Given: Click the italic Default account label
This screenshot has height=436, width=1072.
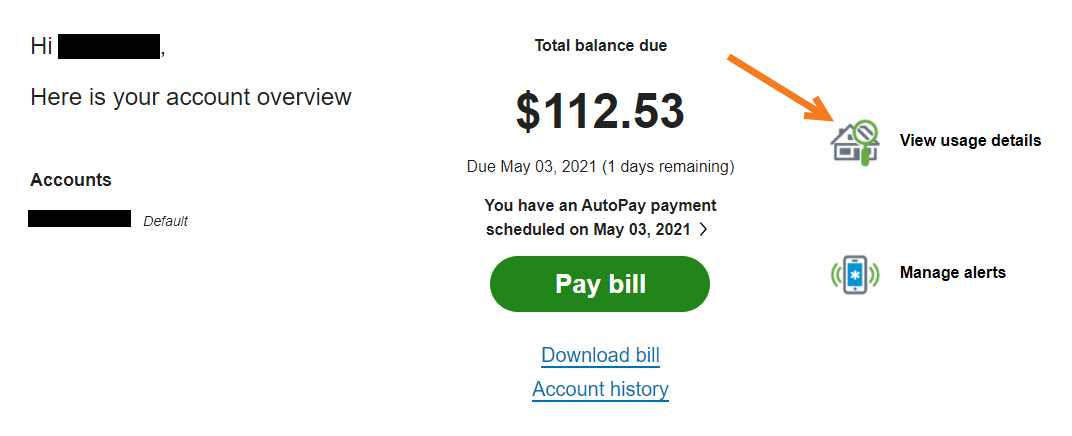Looking at the screenshot, I should 165,221.
